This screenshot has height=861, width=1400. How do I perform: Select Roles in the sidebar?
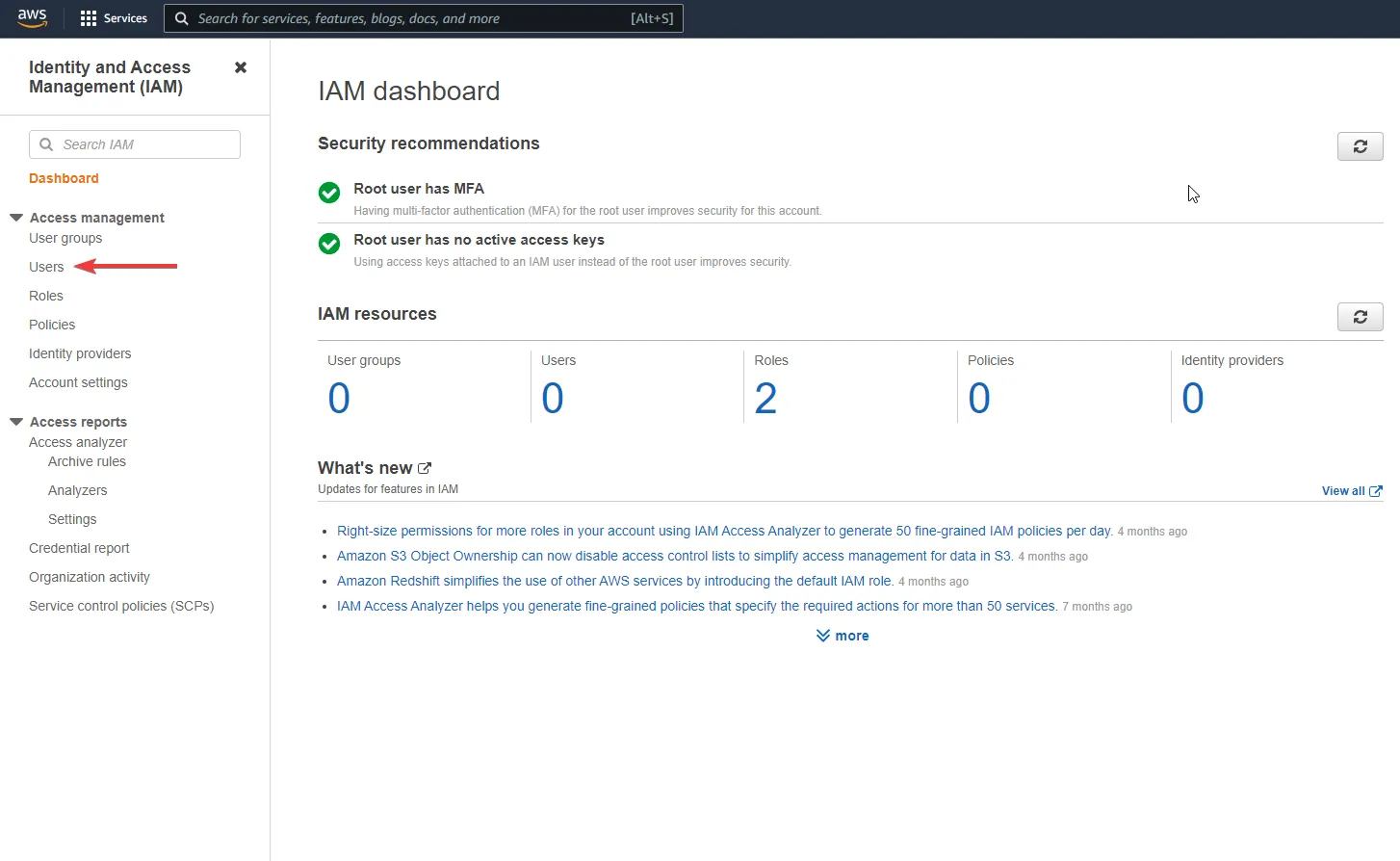[x=45, y=296]
